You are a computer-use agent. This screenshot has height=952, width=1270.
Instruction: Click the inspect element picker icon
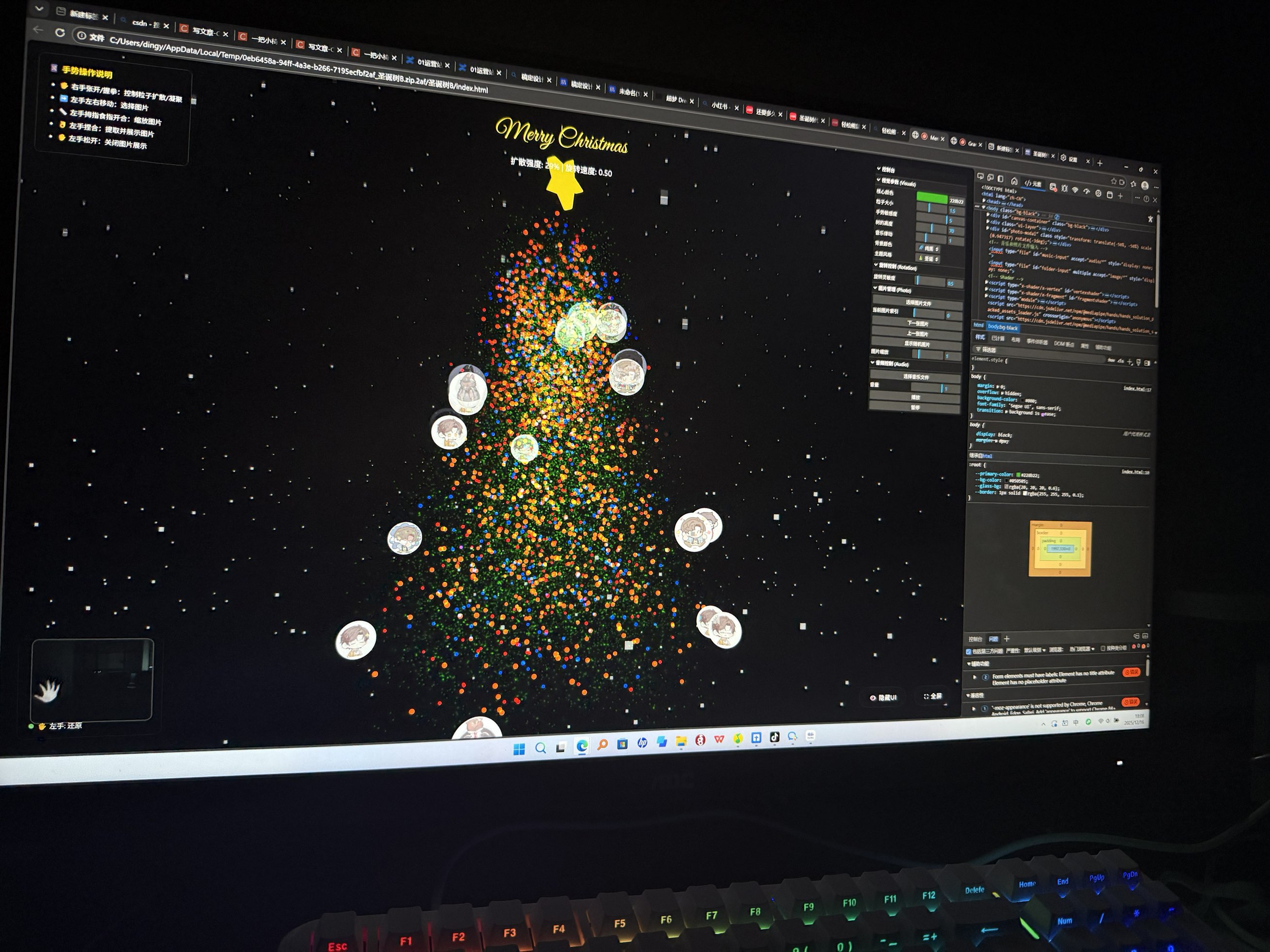[981, 177]
